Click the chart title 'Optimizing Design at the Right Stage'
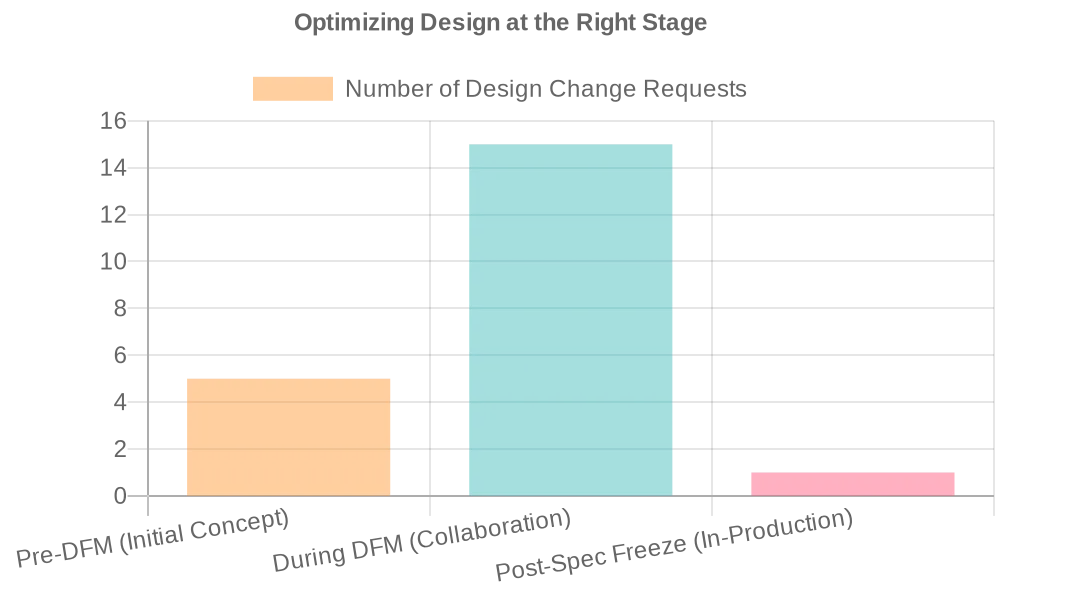This screenshot has width=1079, height=610. tap(500, 22)
